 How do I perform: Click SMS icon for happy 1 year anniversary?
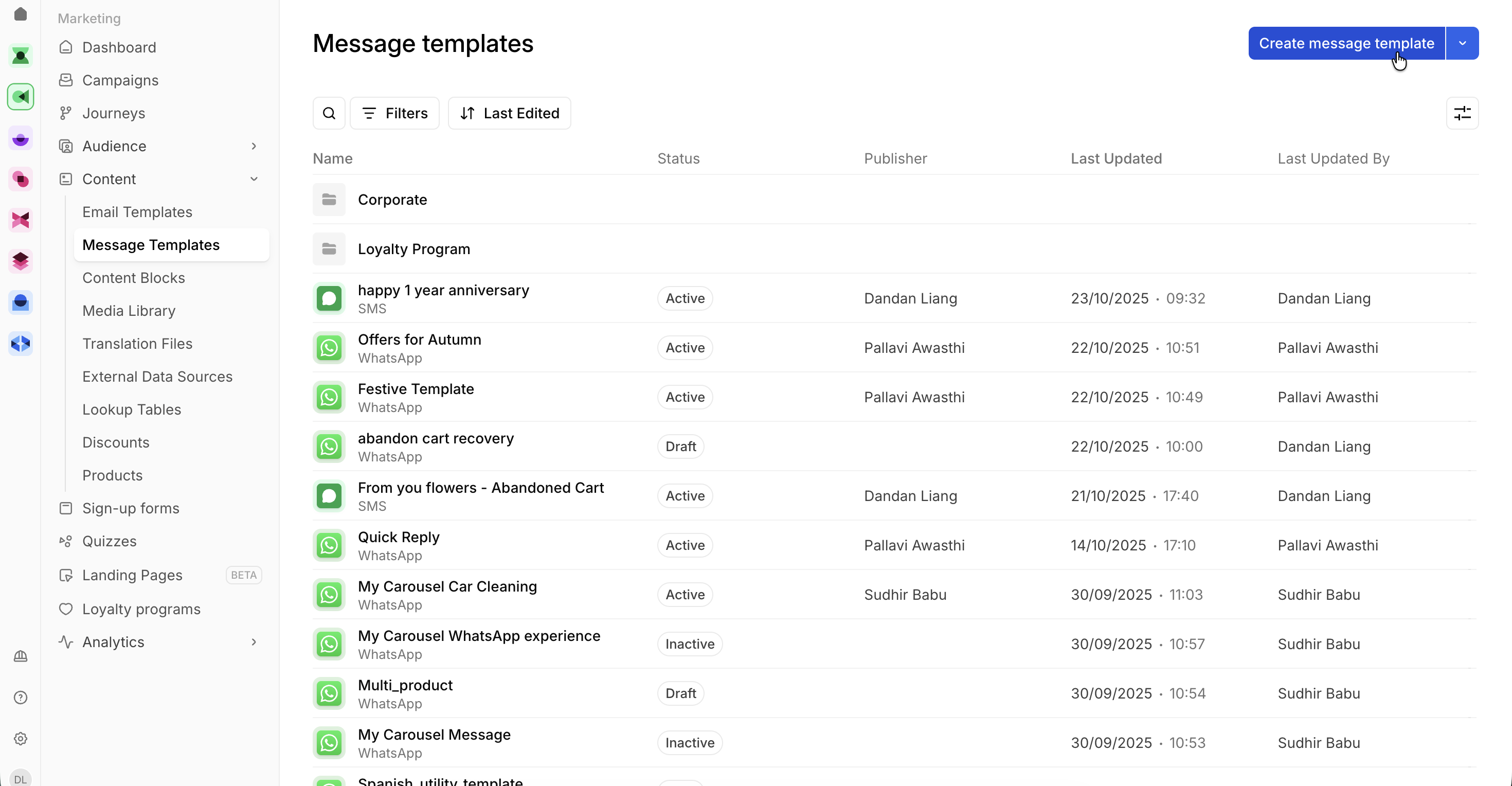pyautogui.click(x=329, y=298)
